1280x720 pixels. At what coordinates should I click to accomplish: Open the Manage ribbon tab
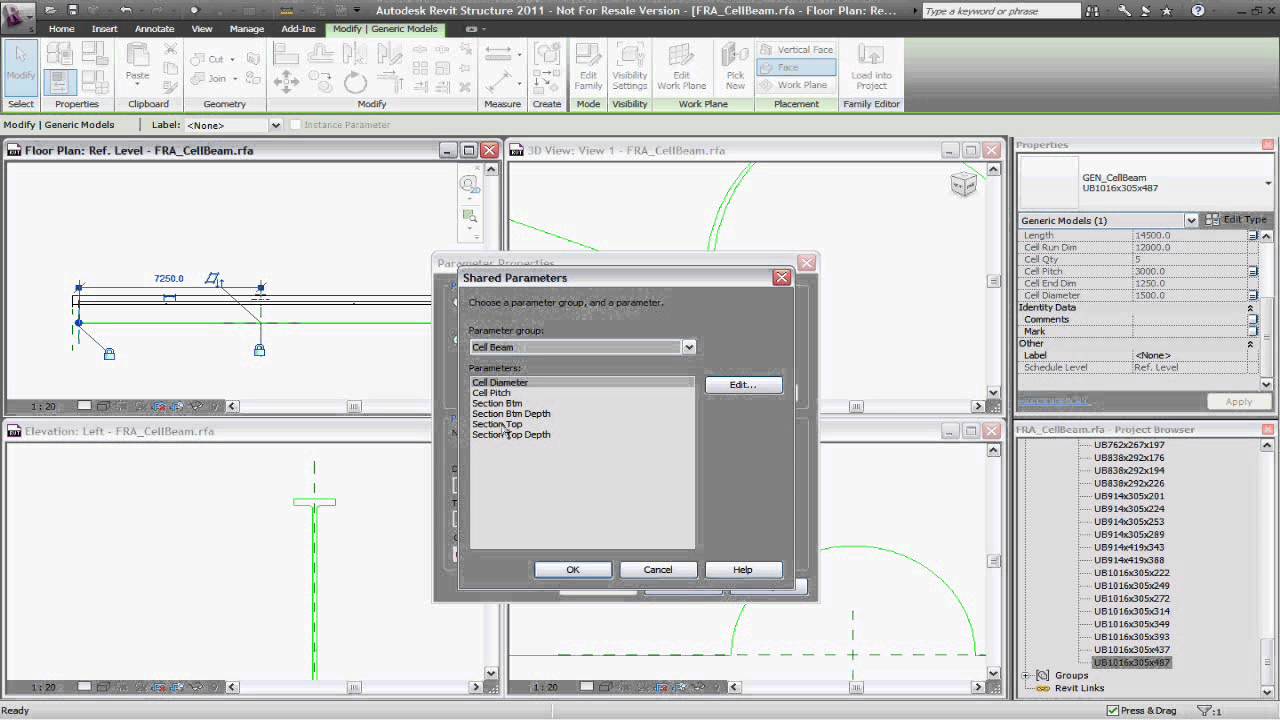tap(246, 29)
